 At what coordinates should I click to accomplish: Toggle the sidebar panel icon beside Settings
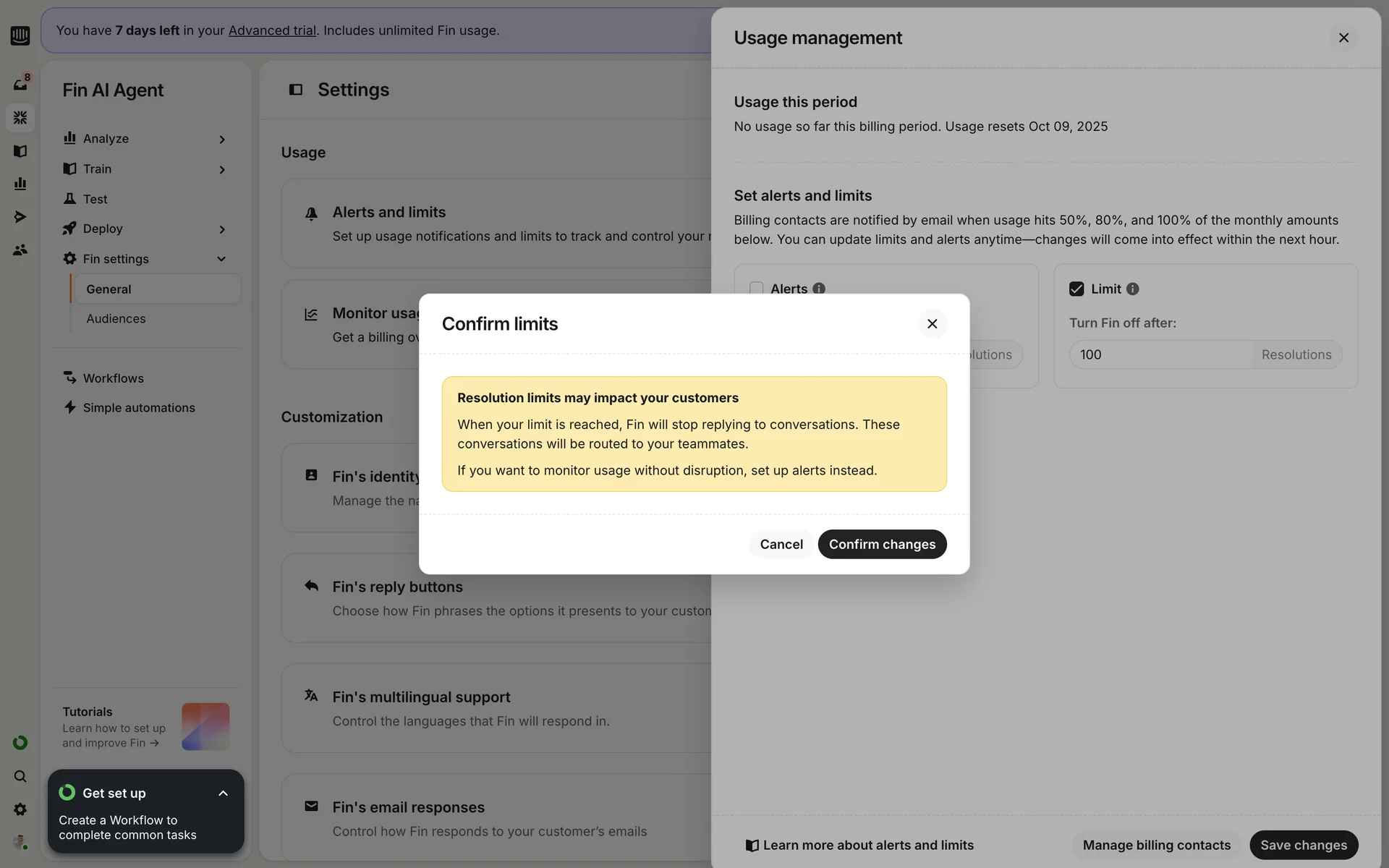click(x=295, y=90)
